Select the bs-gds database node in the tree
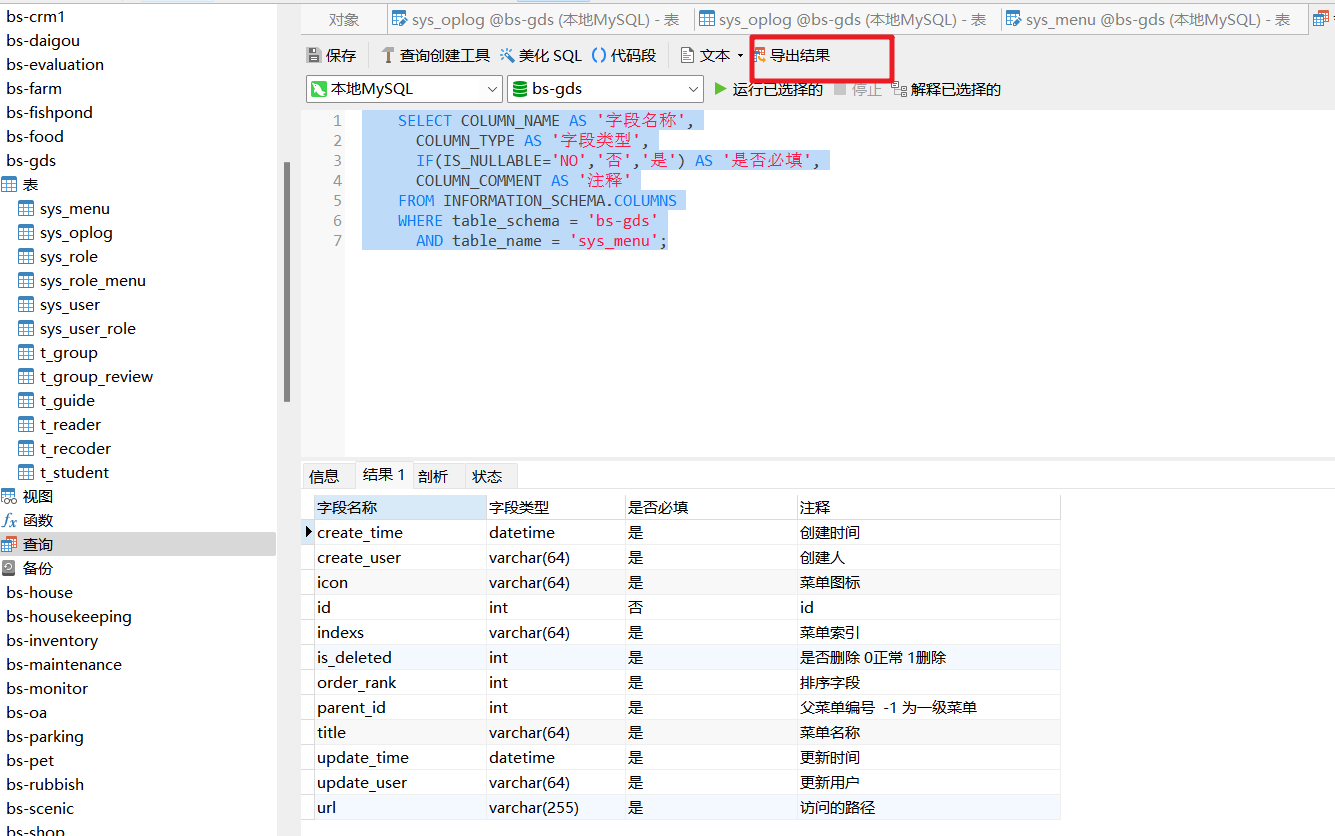This screenshot has width=1335, height=836. coord(31,161)
